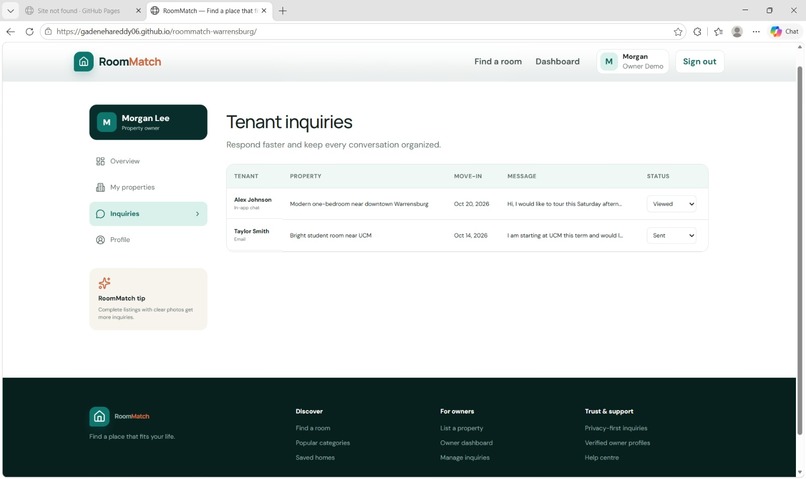
Task: Click the RoomMatch house logo icon in header
Action: 84,62
